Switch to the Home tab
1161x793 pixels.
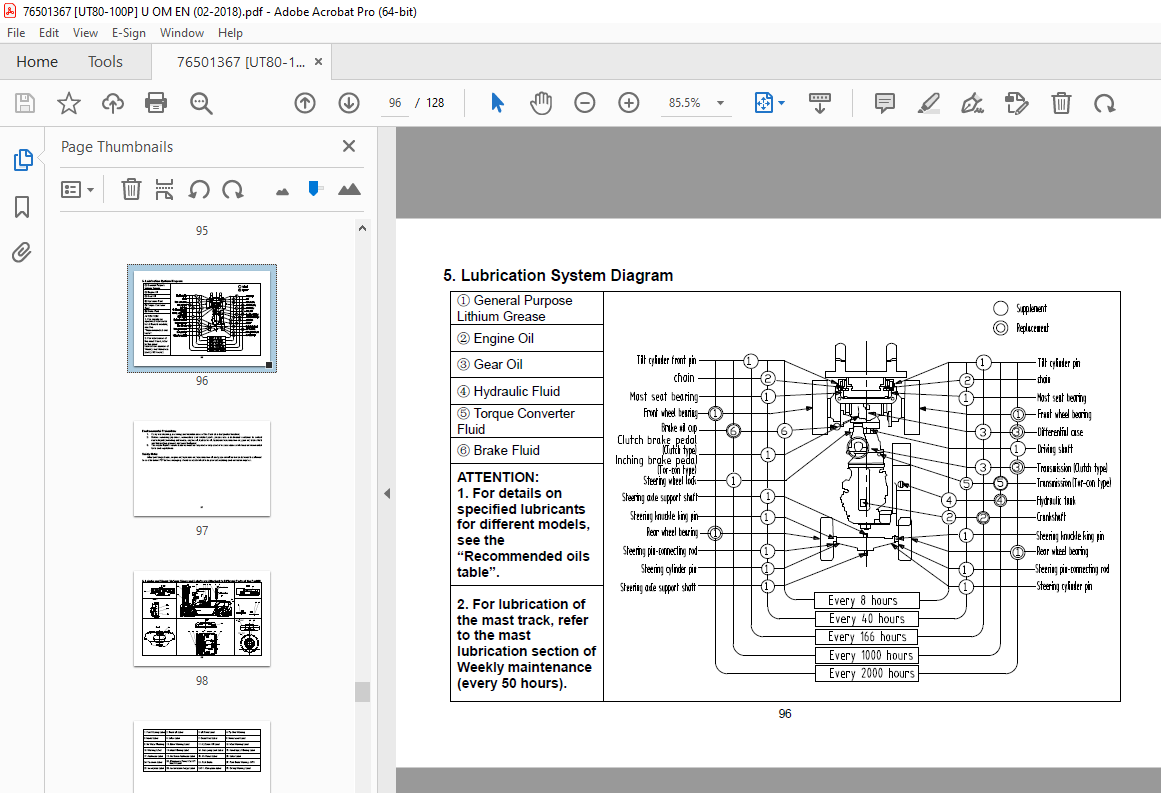pos(37,61)
